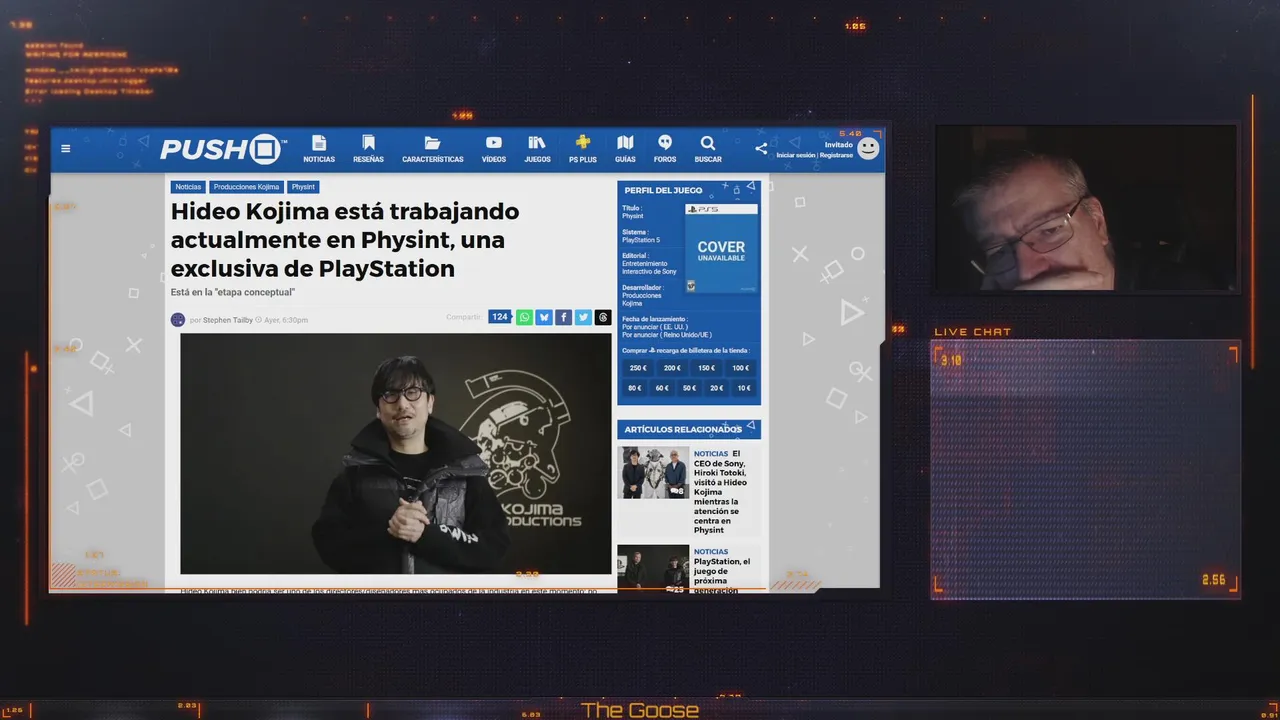Viewport: 1280px width, 720px height.
Task: Click the share icon in the site header
Action: [x=761, y=148]
